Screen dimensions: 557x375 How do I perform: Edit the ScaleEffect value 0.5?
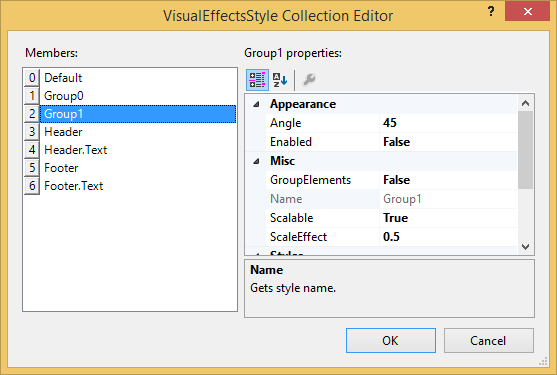(448, 237)
